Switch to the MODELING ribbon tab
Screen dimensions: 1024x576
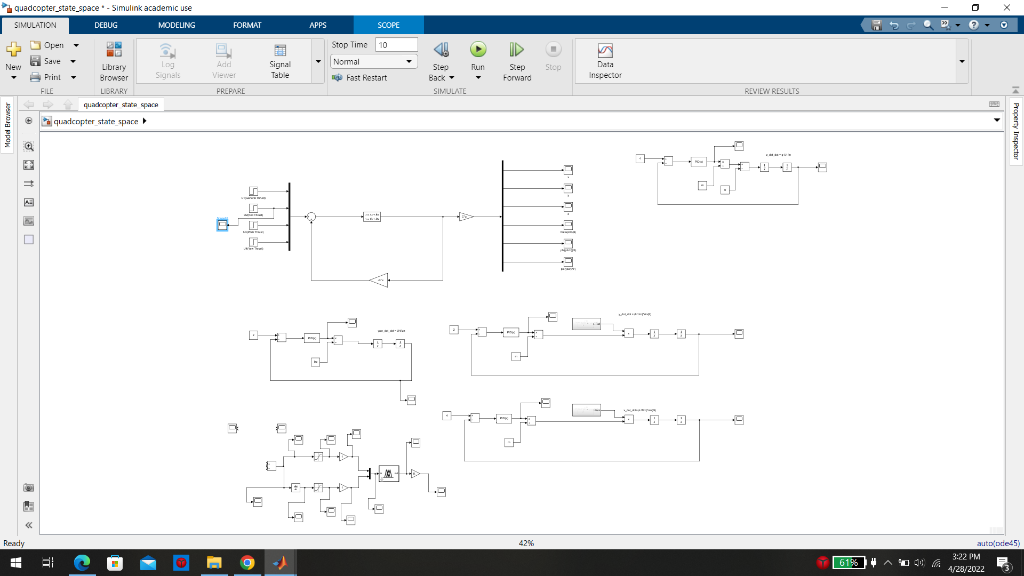click(x=176, y=26)
